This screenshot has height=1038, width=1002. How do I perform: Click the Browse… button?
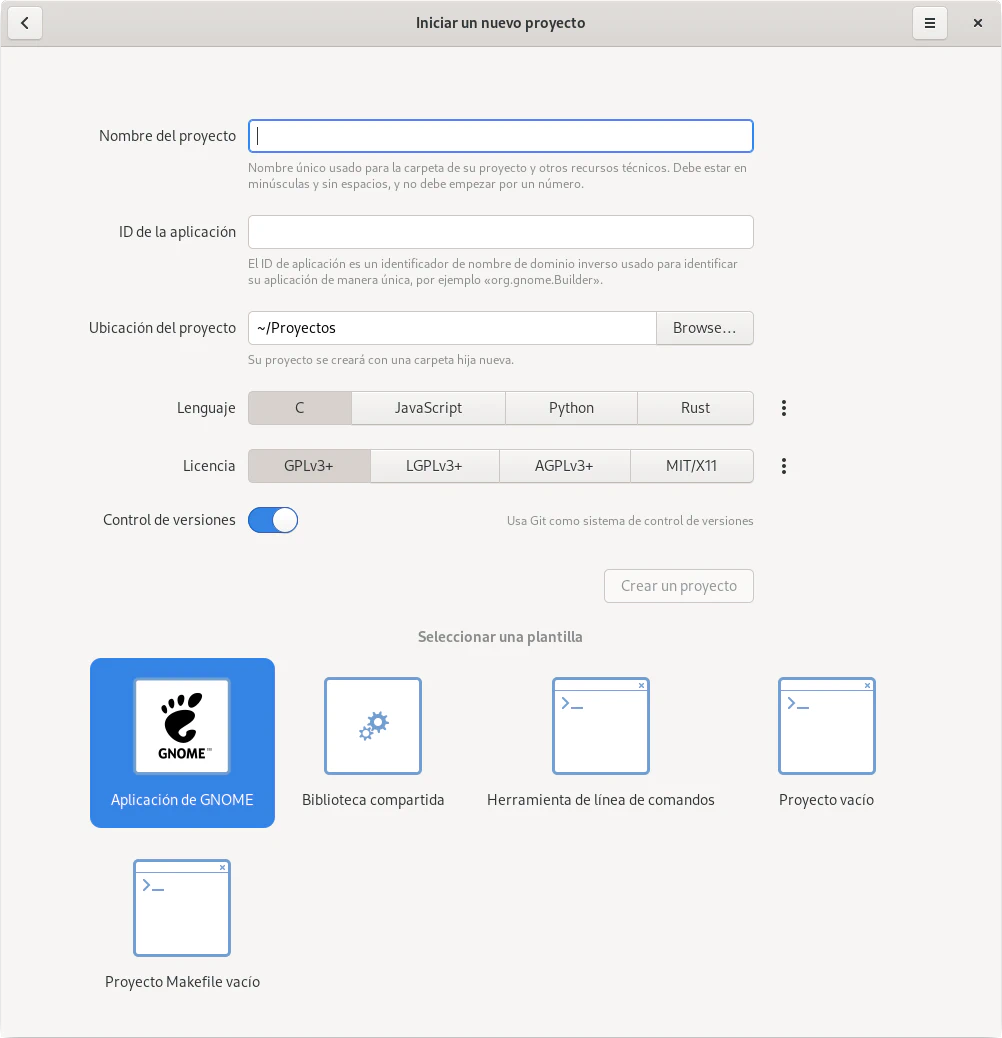click(x=704, y=328)
